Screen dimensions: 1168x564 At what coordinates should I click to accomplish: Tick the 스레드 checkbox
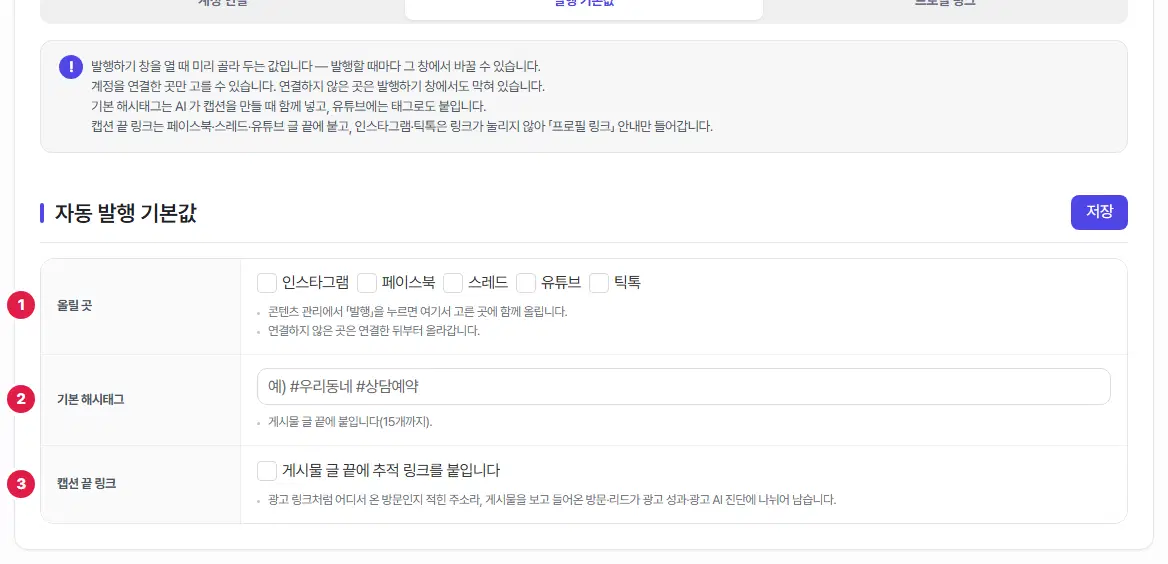pyautogui.click(x=453, y=283)
